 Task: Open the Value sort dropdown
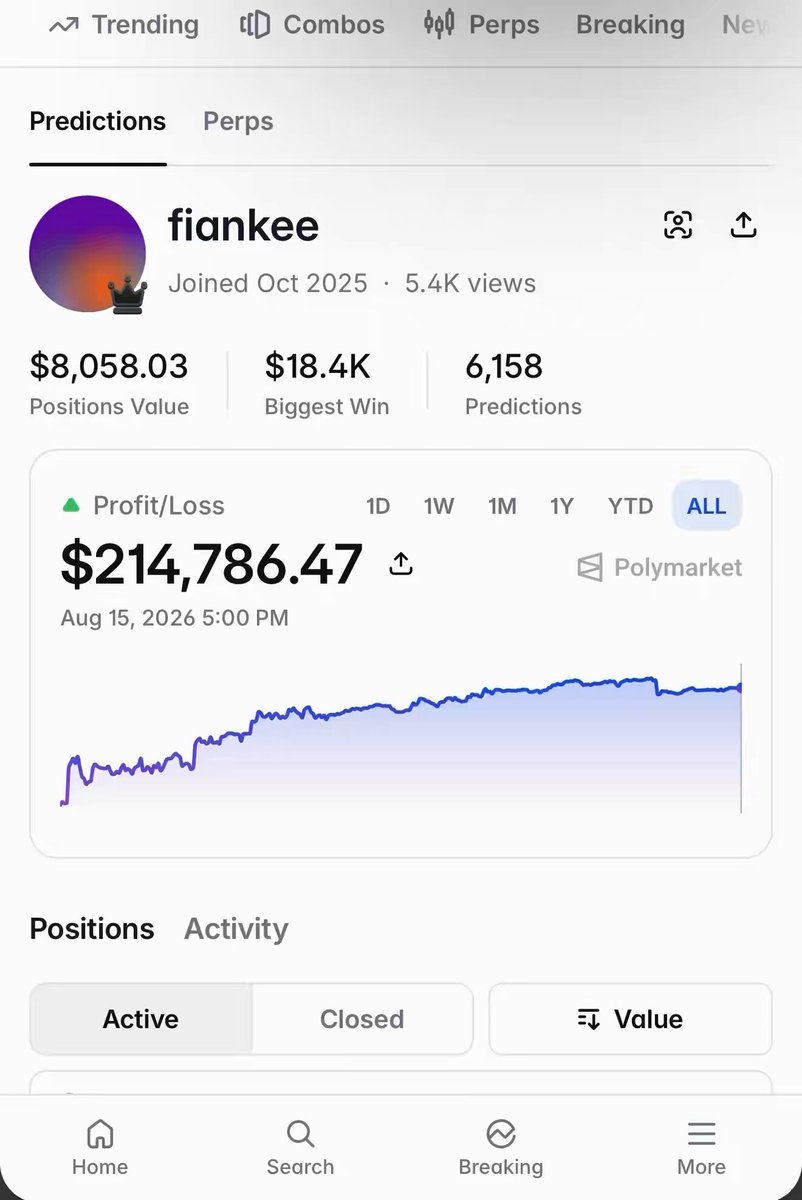pos(631,1019)
